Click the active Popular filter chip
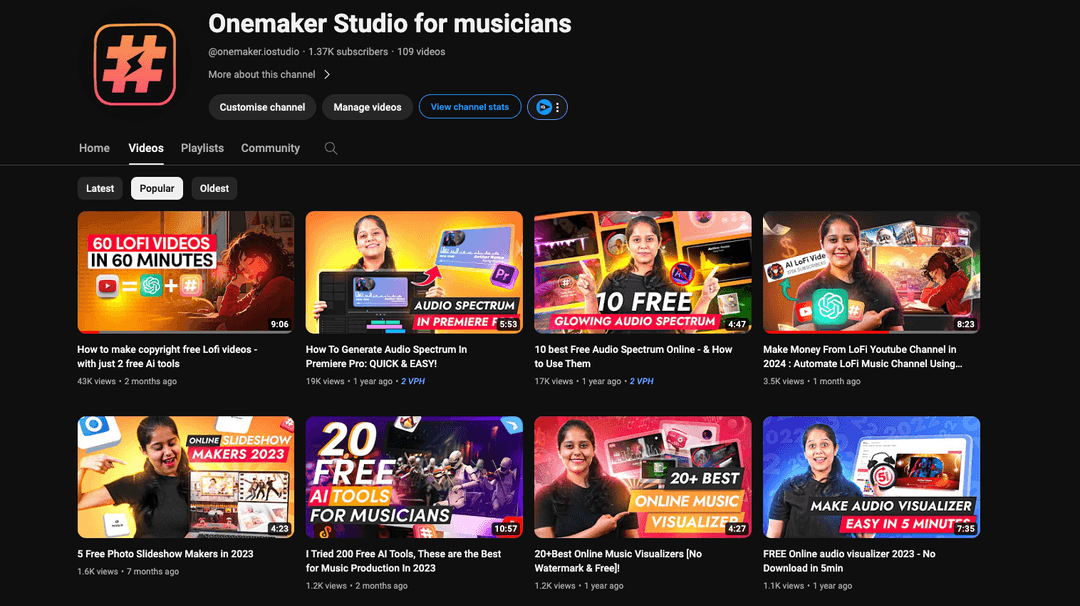Image resolution: width=1080 pixels, height=606 pixels. click(x=156, y=188)
